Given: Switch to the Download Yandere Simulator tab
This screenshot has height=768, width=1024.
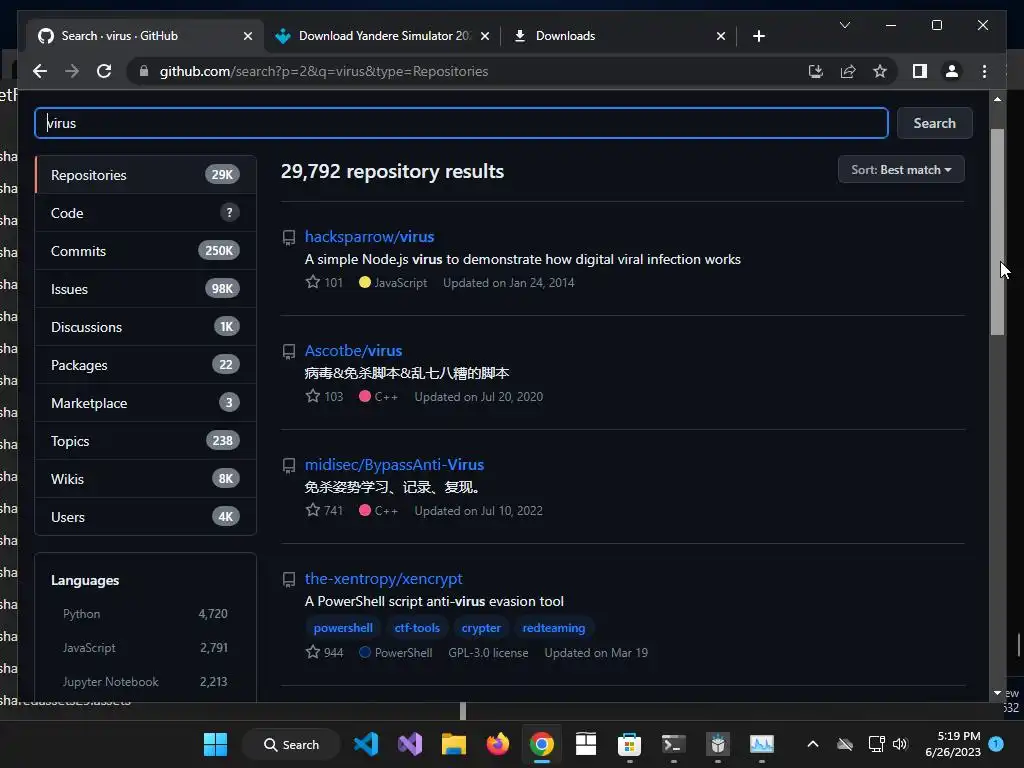Looking at the screenshot, I should coord(383,36).
